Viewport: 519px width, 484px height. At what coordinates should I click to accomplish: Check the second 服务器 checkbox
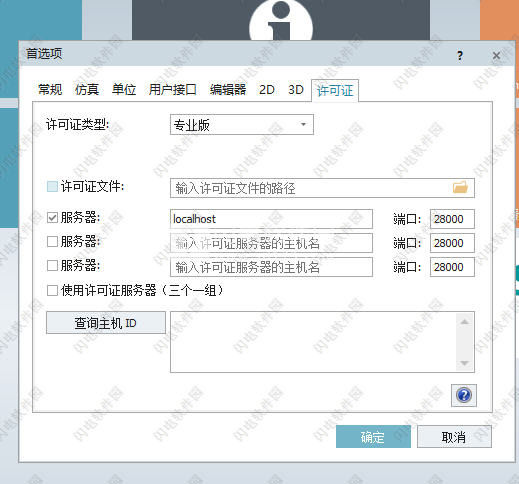tap(52, 242)
